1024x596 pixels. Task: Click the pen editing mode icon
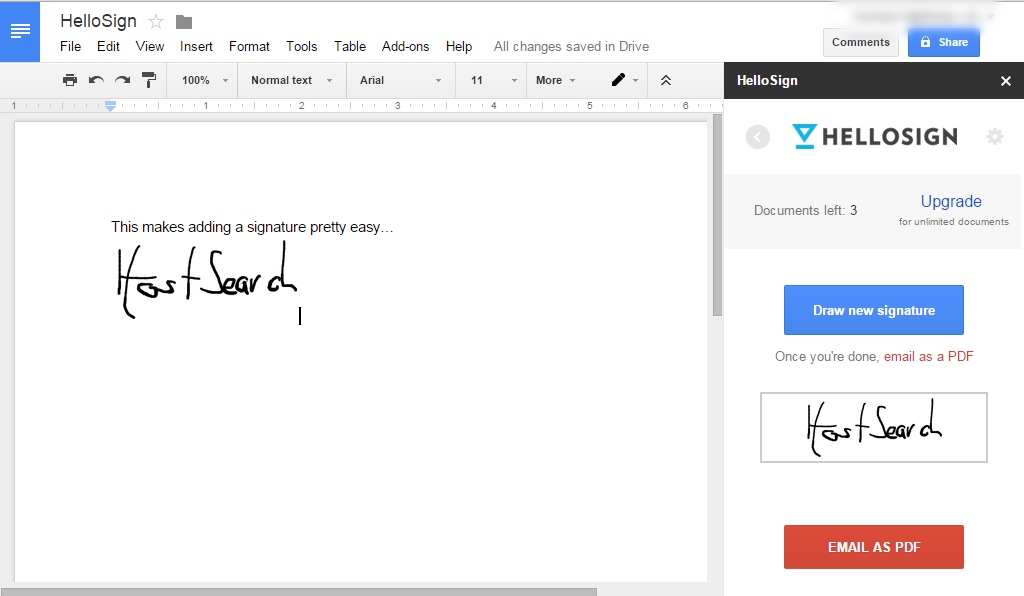click(x=618, y=80)
